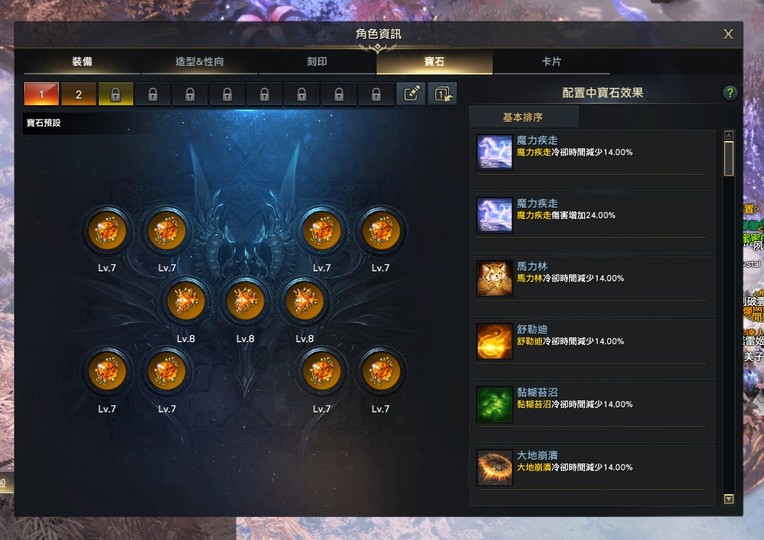The width and height of the screenshot is (764, 540).
Task: Select the top-left Lv.7 gem slot
Action: pos(107,231)
